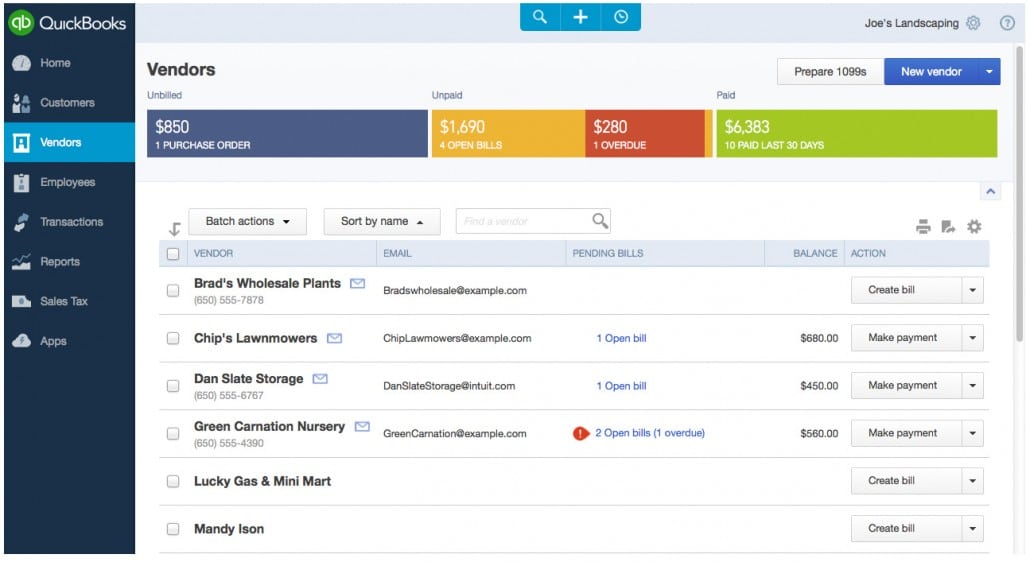This screenshot has height=562, width=1030.
Task: Click the Apps cloud icon
Action: pyautogui.click(x=21, y=341)
